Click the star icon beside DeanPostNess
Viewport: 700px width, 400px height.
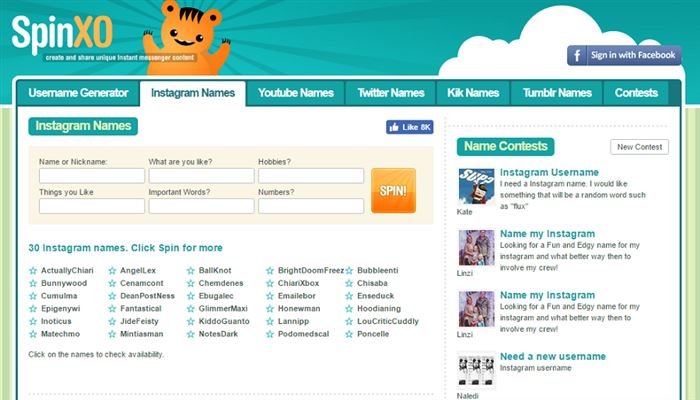click(x=112, y=296)
